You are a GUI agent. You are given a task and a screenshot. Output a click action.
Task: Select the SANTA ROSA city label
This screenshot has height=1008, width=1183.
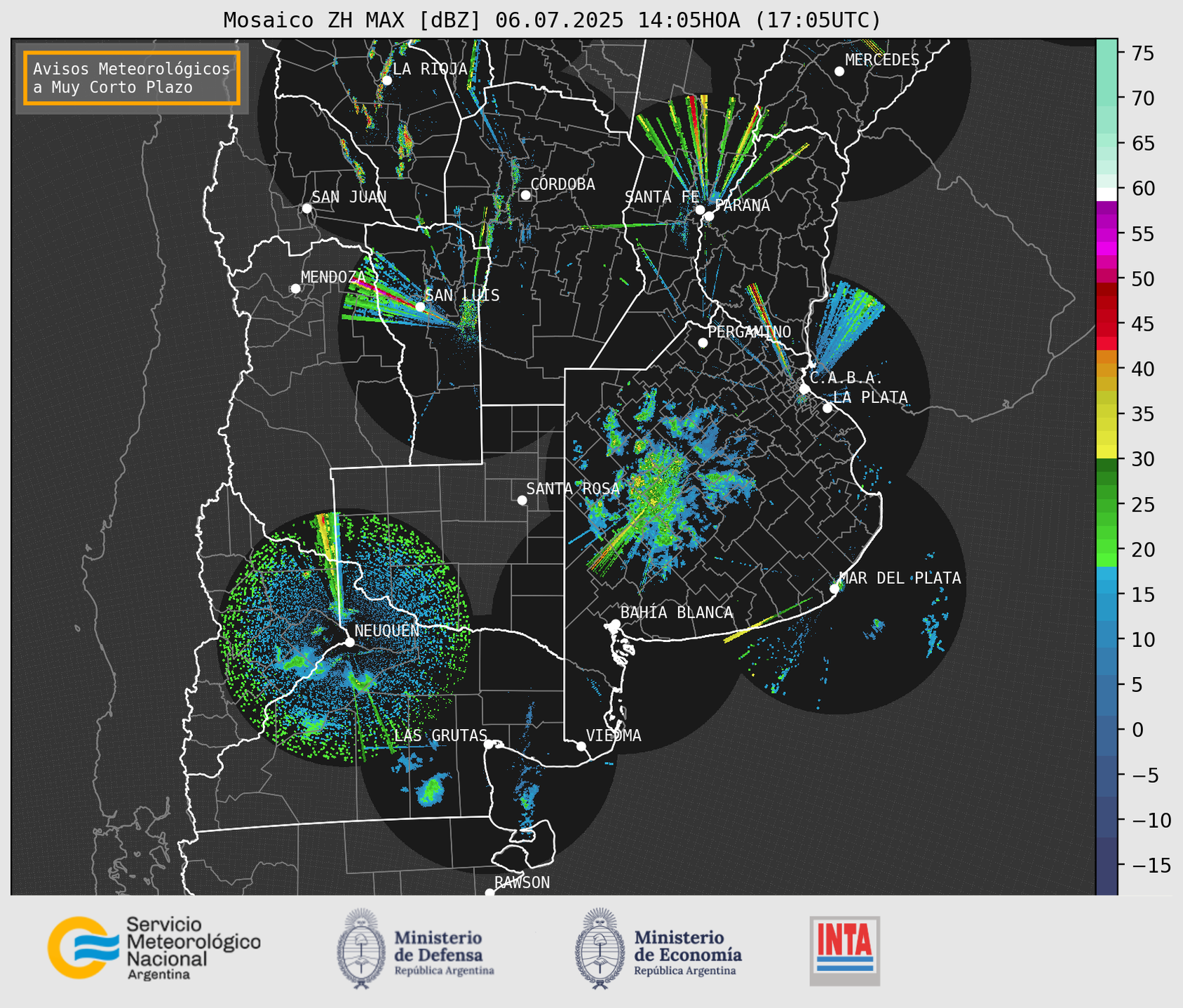[573, 489]
